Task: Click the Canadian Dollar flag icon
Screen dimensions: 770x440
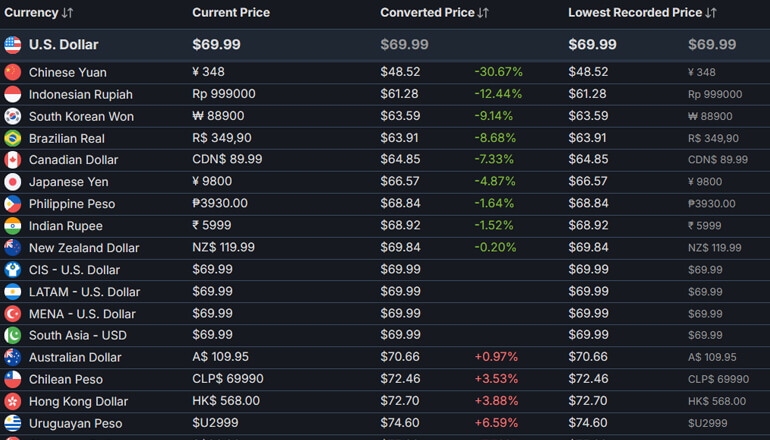Action: [x=12, y=160]
